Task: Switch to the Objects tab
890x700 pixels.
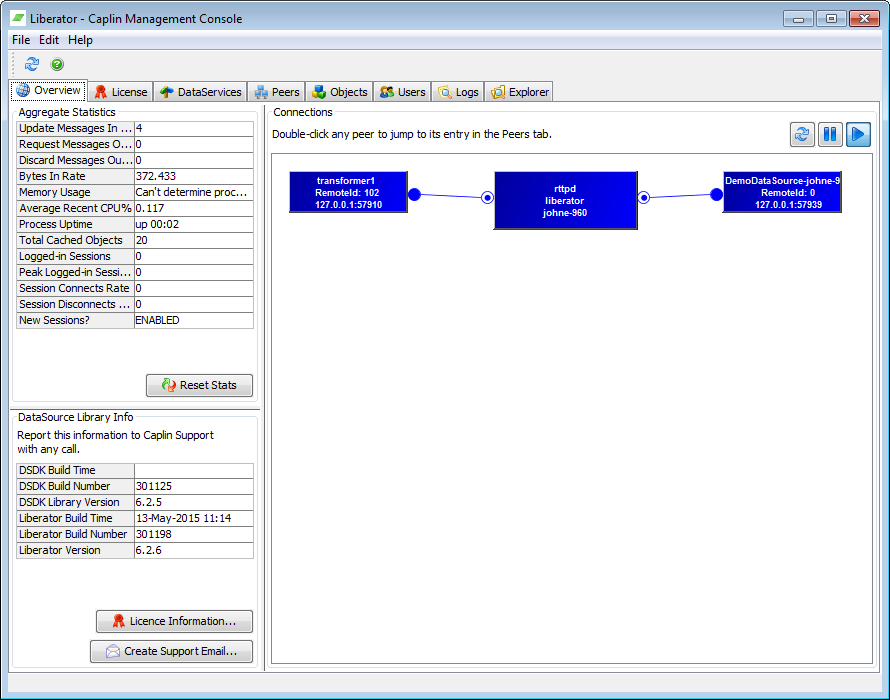Action: (x=340, y=92)
